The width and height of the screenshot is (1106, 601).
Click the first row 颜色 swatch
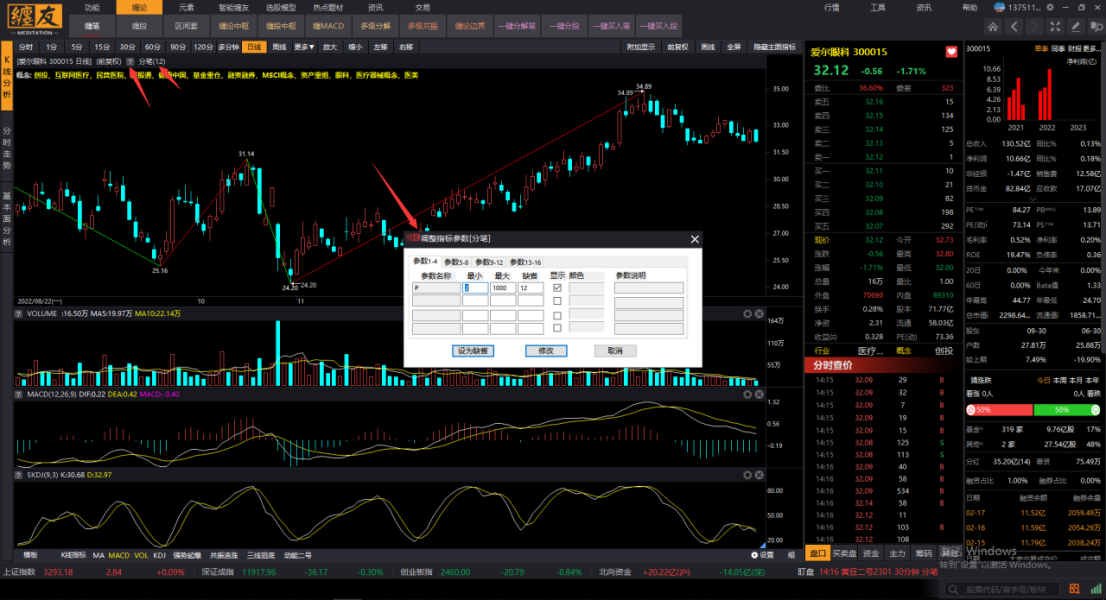(587, 288)
